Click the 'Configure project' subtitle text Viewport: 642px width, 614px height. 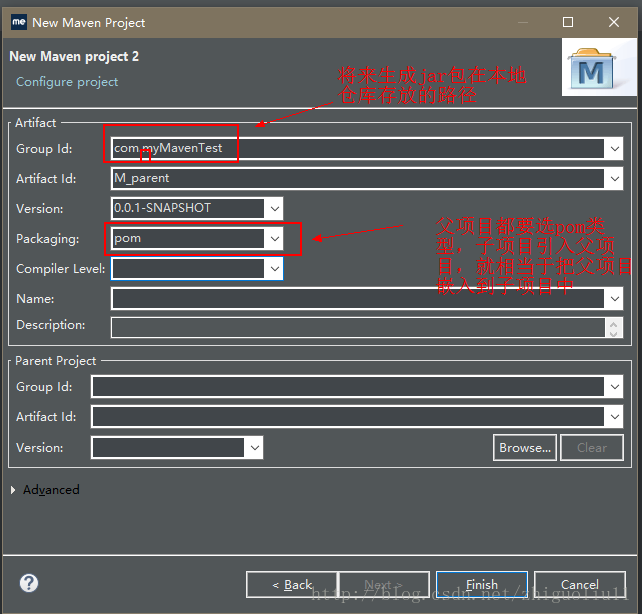[67, 82]
